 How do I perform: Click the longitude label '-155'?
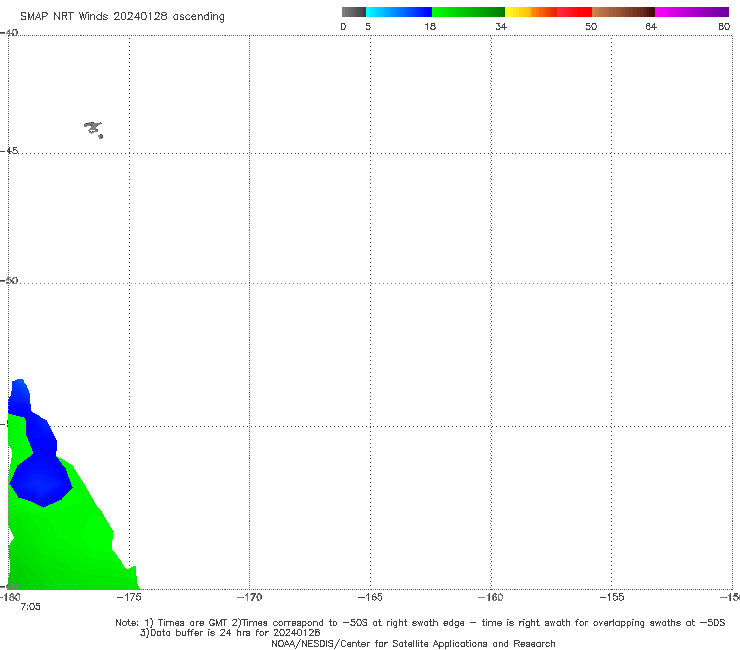click(x=612, y=597)
